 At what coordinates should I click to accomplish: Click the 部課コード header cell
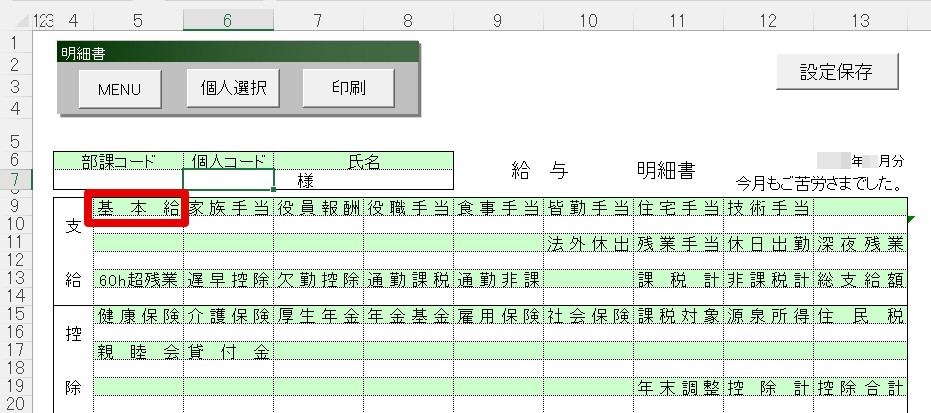pos(118,161)
